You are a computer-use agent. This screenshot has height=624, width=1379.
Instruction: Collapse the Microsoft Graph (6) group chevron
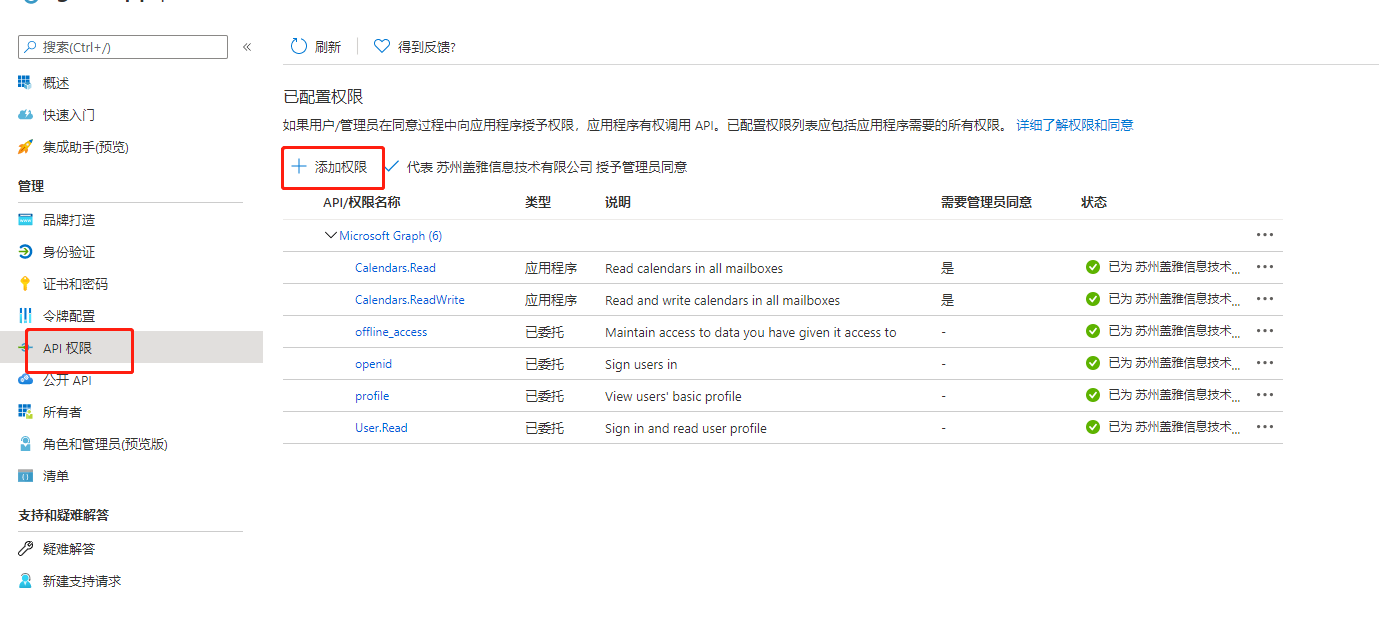[331, 236]
